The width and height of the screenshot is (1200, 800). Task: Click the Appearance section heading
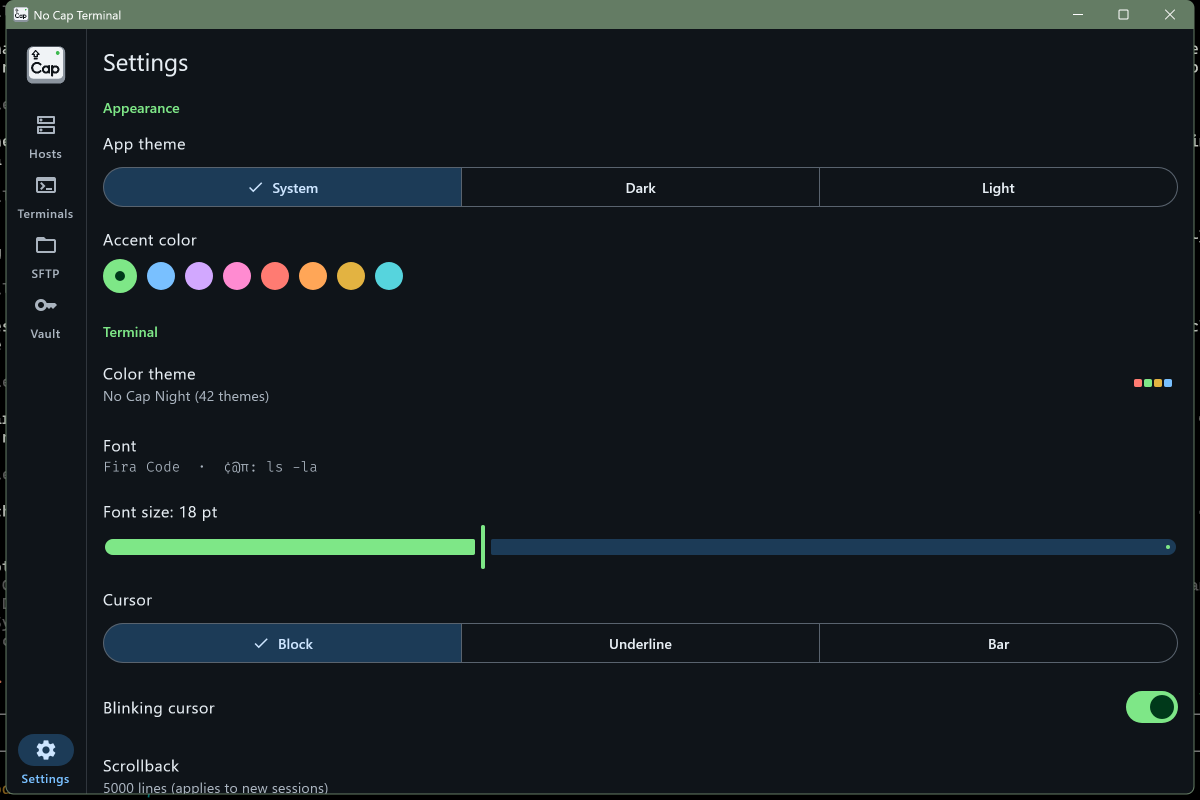141,108
